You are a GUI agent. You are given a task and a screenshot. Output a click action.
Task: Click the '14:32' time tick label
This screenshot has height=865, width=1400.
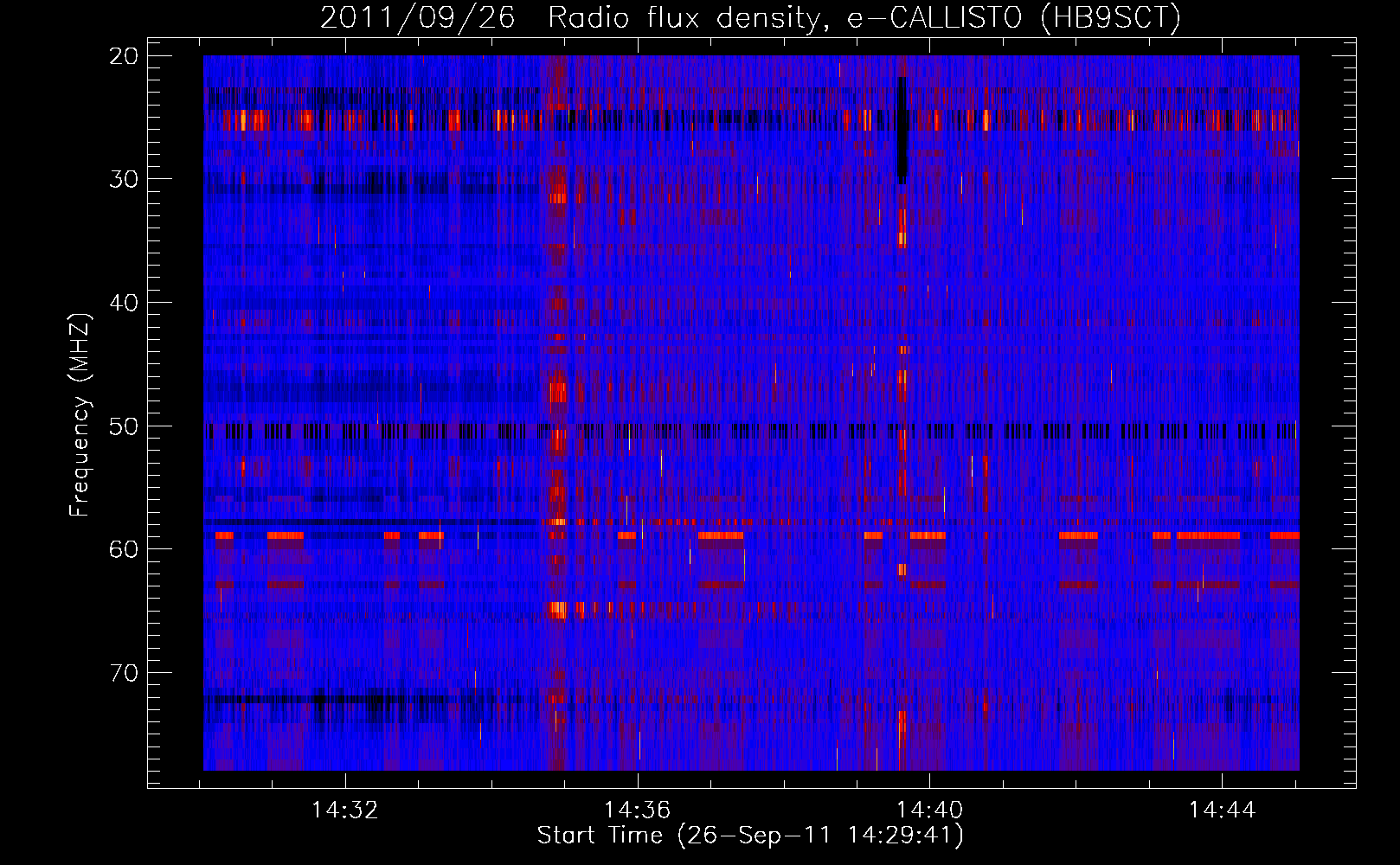click(x=345, y=811)
